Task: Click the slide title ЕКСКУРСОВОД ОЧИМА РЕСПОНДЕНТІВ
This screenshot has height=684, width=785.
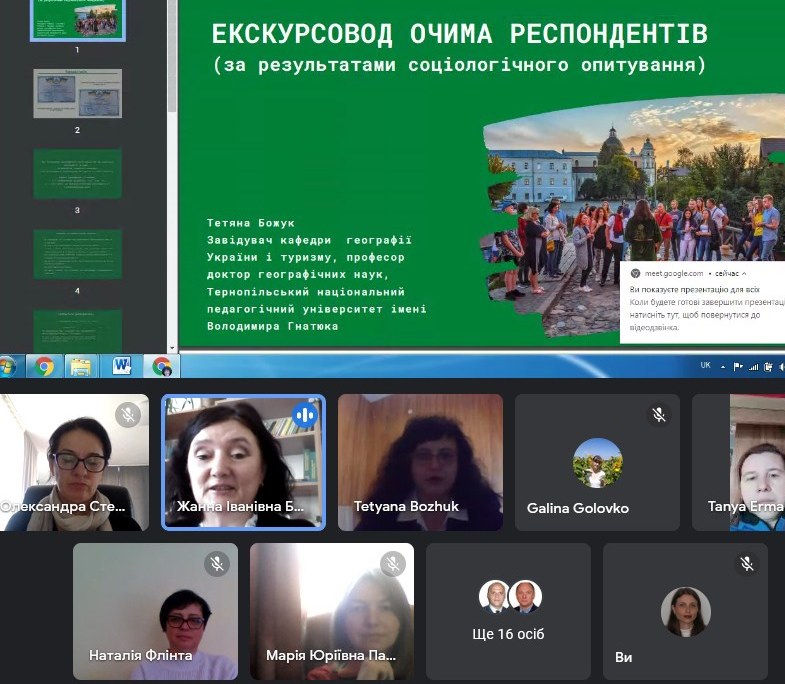Action: point(460,34)
